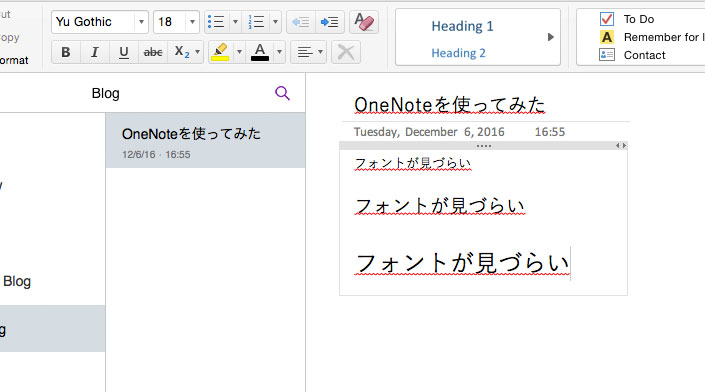Toggle bold formatting
The height and width of the screenshot is (392, 705).
[66, 52]
